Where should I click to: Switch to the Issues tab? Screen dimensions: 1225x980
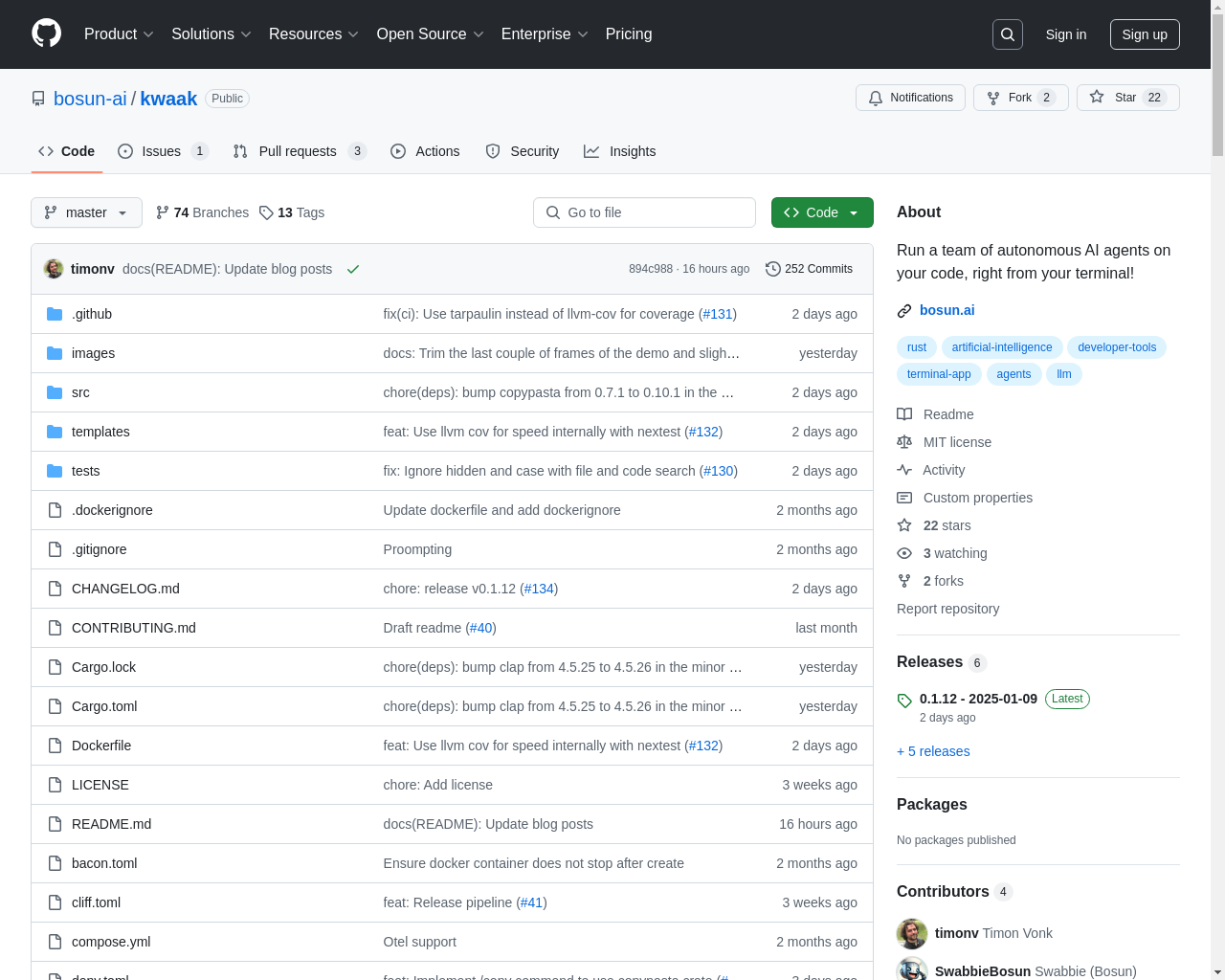[163, 151]
